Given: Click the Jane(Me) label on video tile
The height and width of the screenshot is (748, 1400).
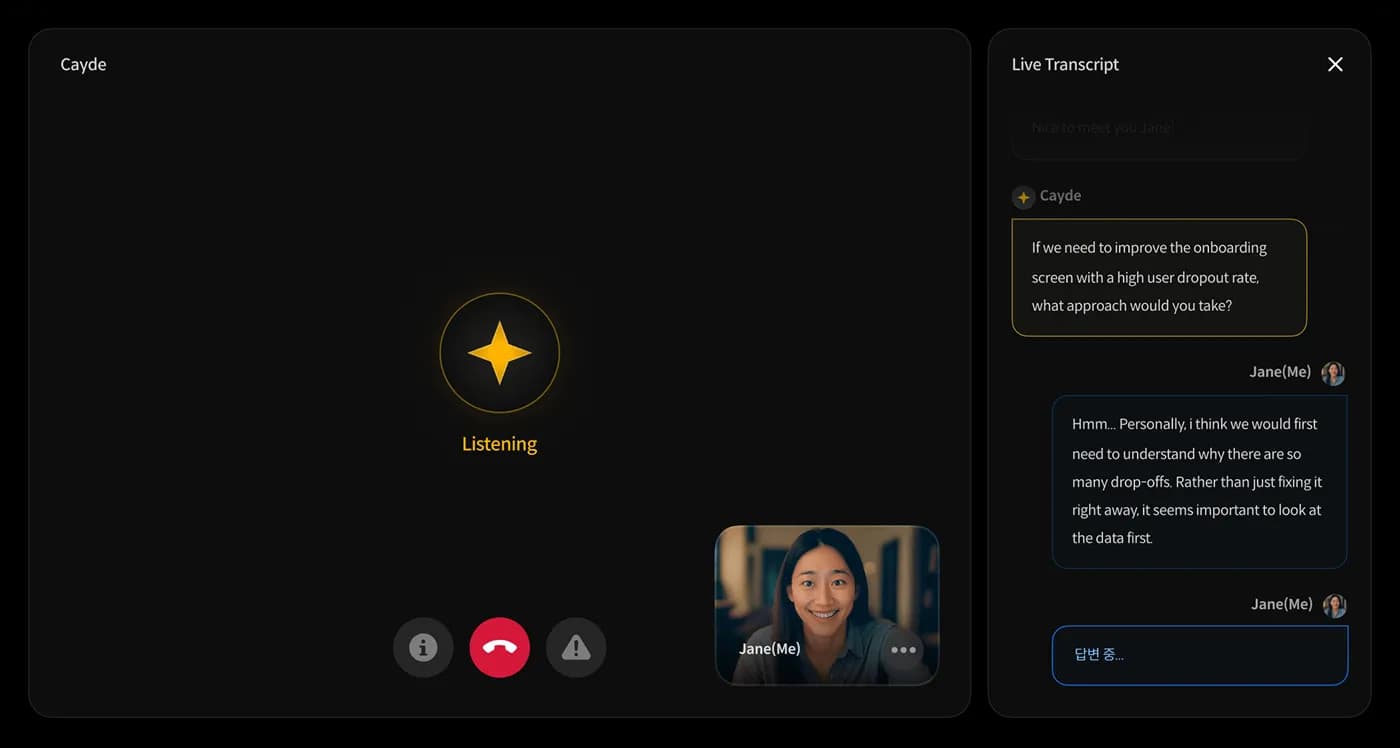Looking at the screenshot, I should coord(769,649).
